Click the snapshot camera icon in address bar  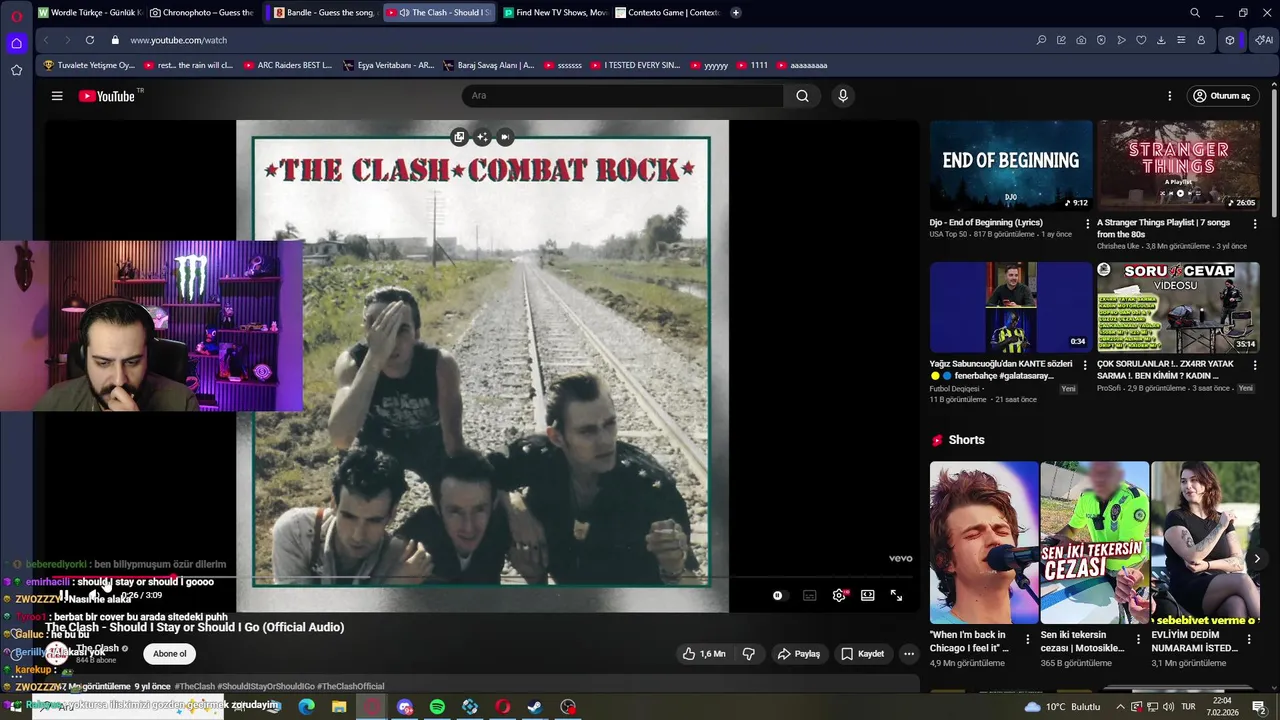1081,40
